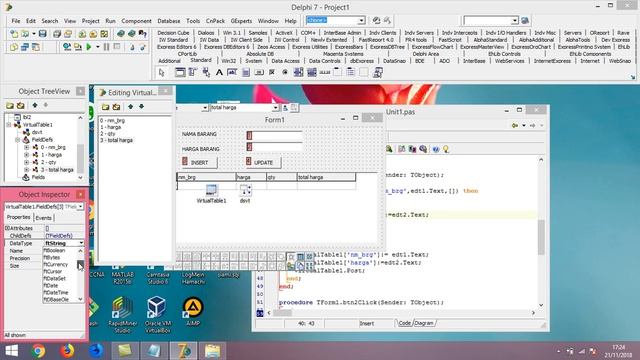Screen dimensions: 640x360
Task: Open the Run button dropdown arrow
Action: pos(98,47)
